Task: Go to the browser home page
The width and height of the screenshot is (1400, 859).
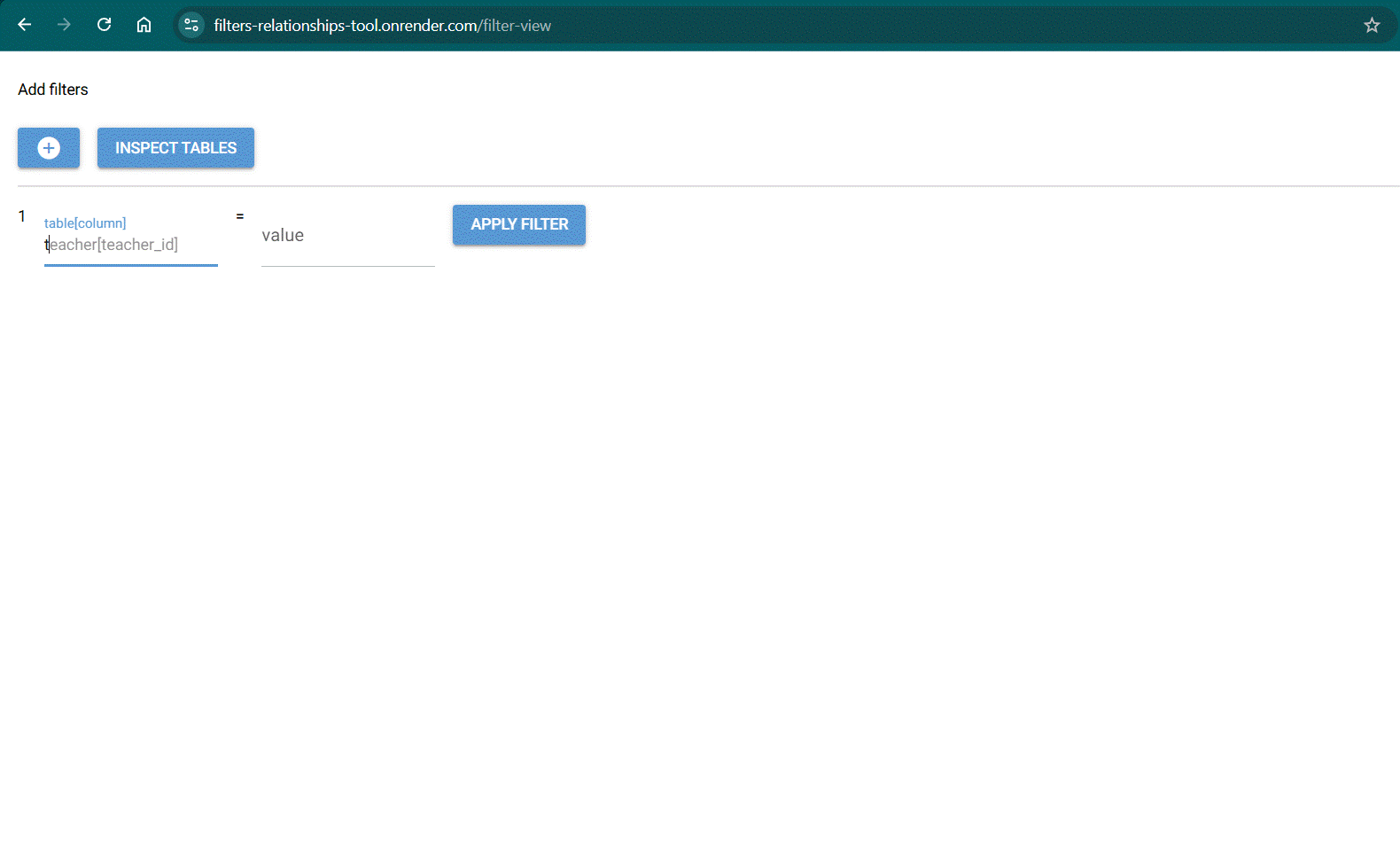Action: click(x=144, y=25)
